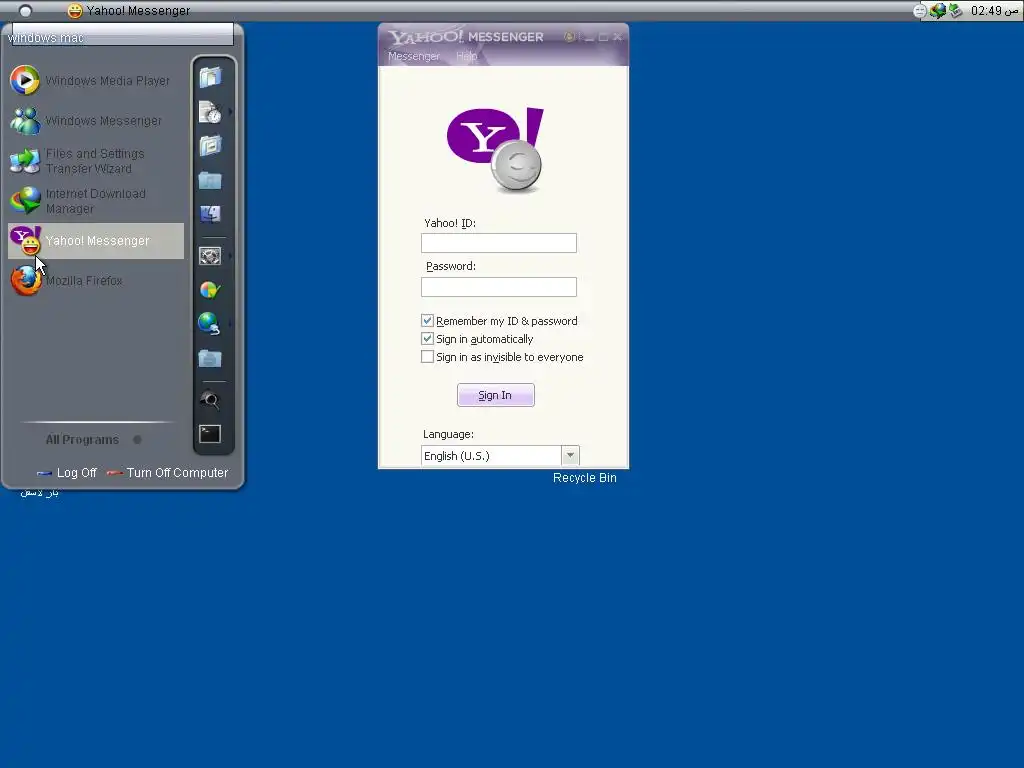This screenshot has width=1024, height=768.
Task: Close the Yahoo Messenger window
Action: [617, 37]
